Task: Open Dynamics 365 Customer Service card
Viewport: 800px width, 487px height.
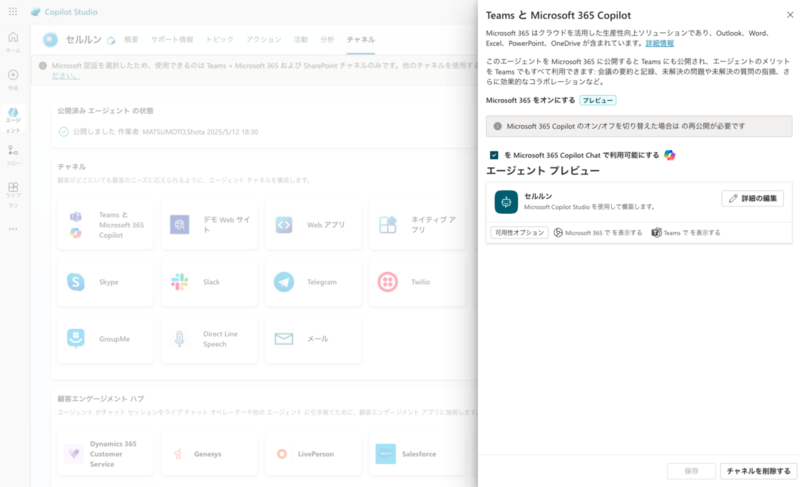Action: [x=105, y=454]
